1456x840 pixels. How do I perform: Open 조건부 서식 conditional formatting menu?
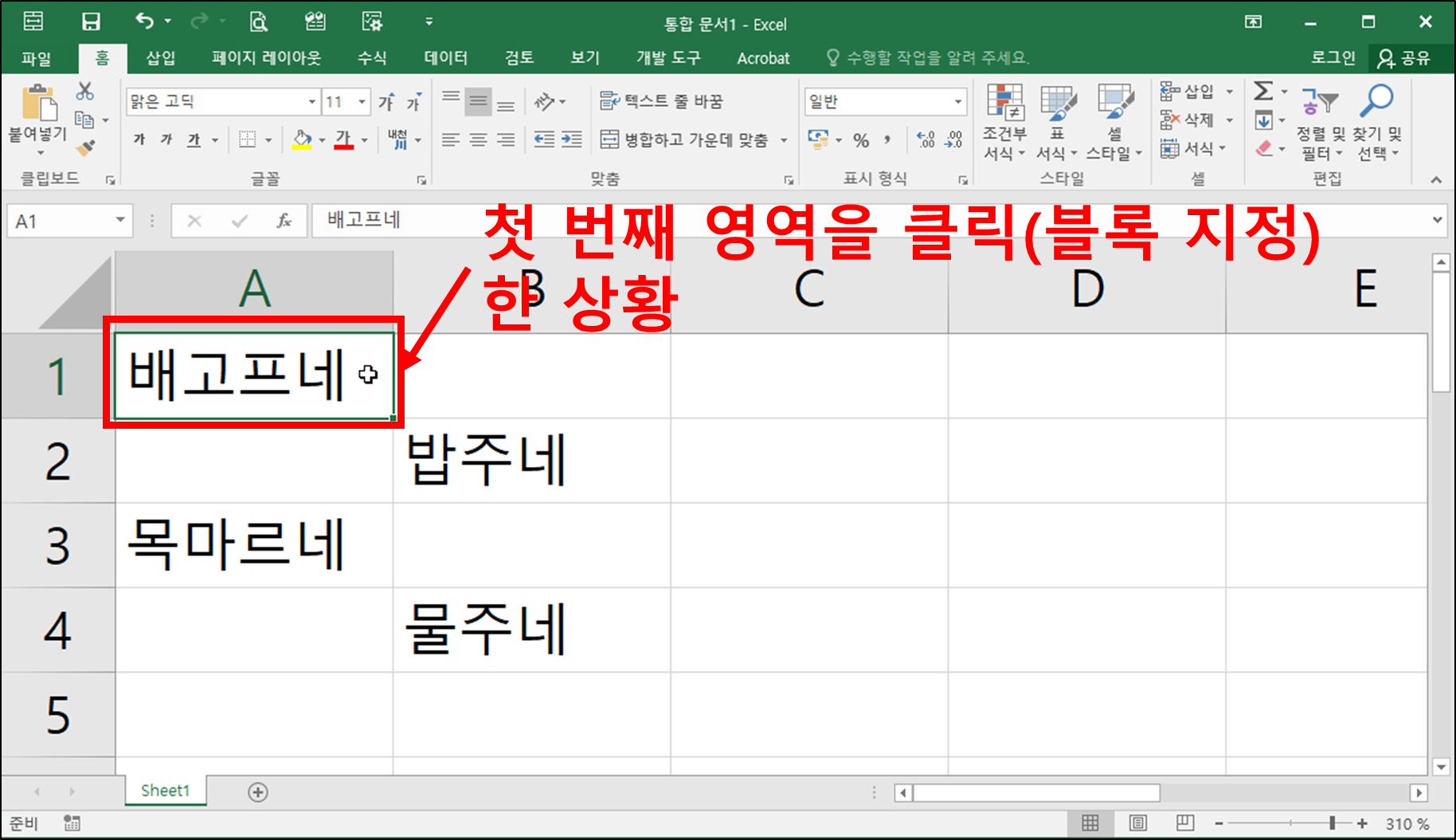click(x=1004, y=121)
